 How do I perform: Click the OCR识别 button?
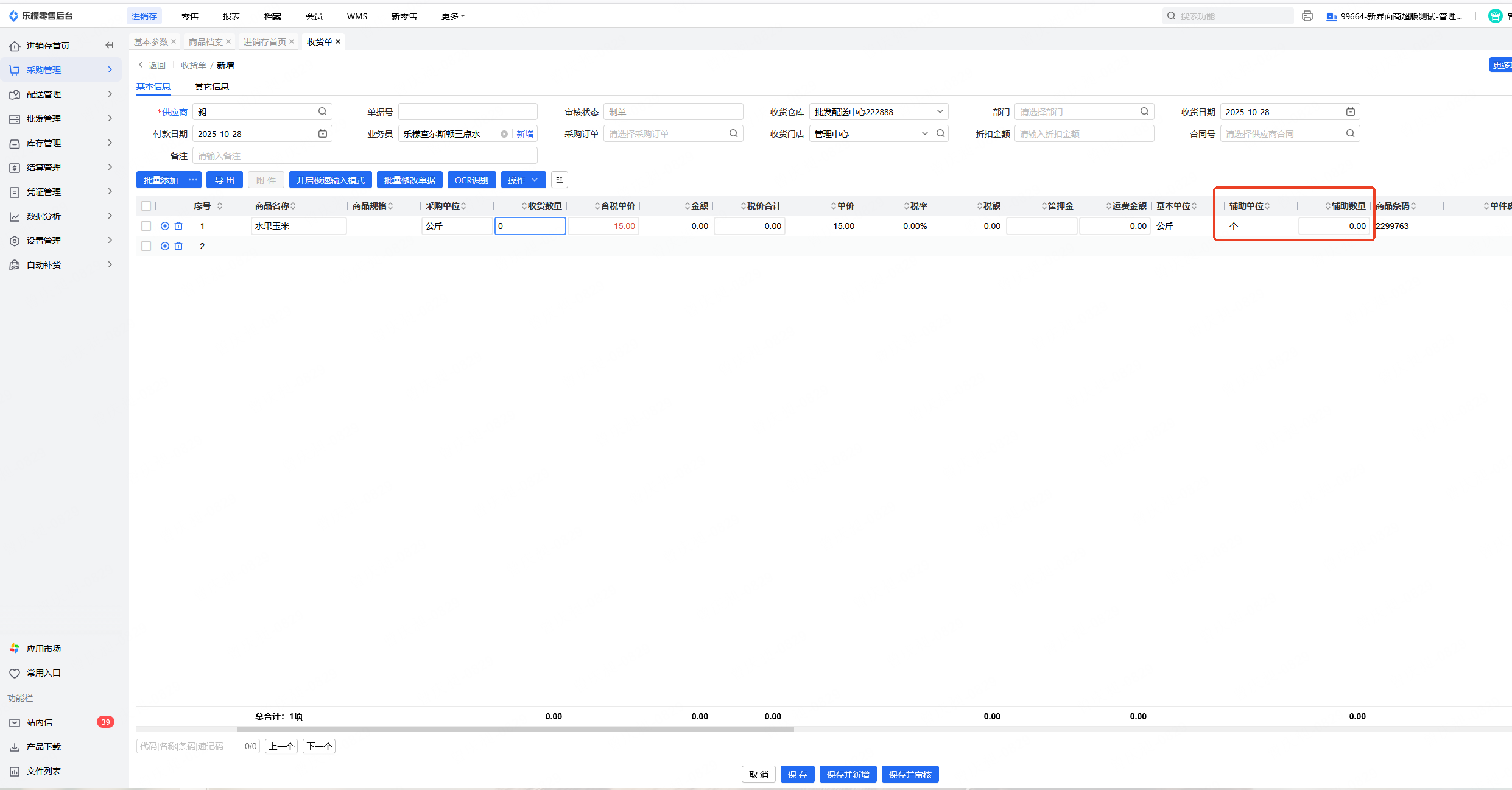(471, 180)
